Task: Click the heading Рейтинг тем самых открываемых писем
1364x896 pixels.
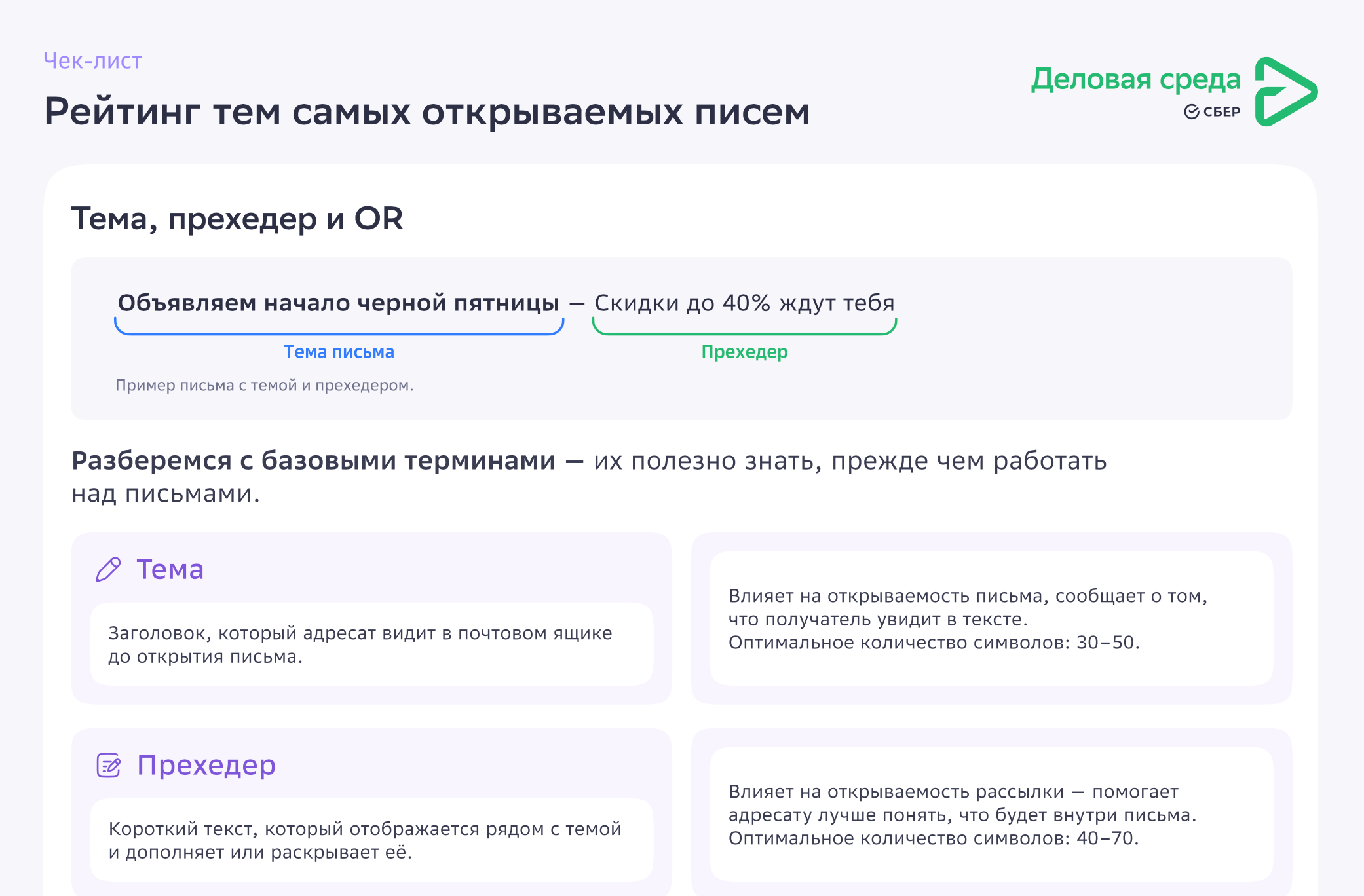Action: [x=427, y=111]
